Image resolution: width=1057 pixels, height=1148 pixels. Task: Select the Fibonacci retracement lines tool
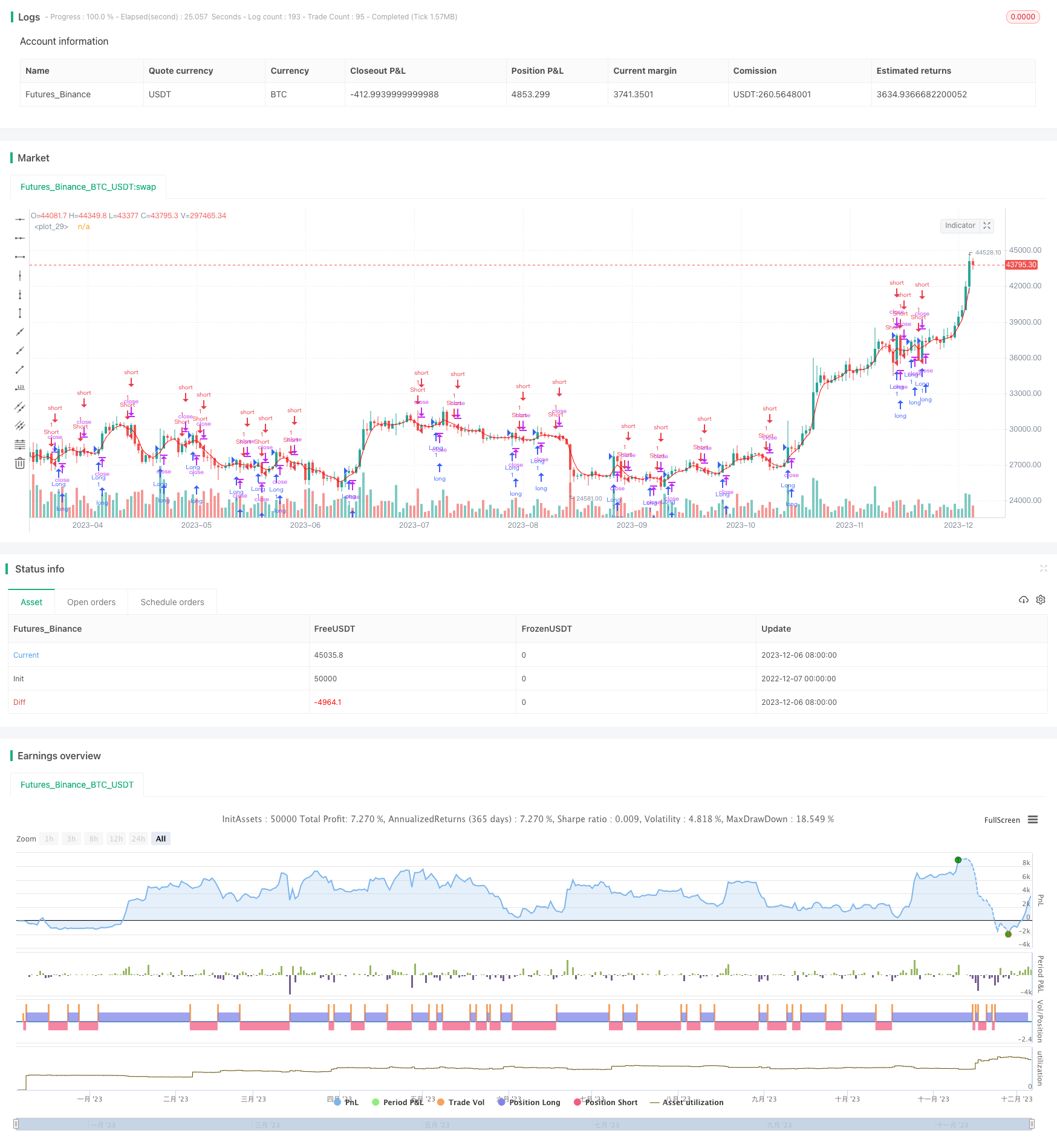pyautogui.click(x=20, y=444)
